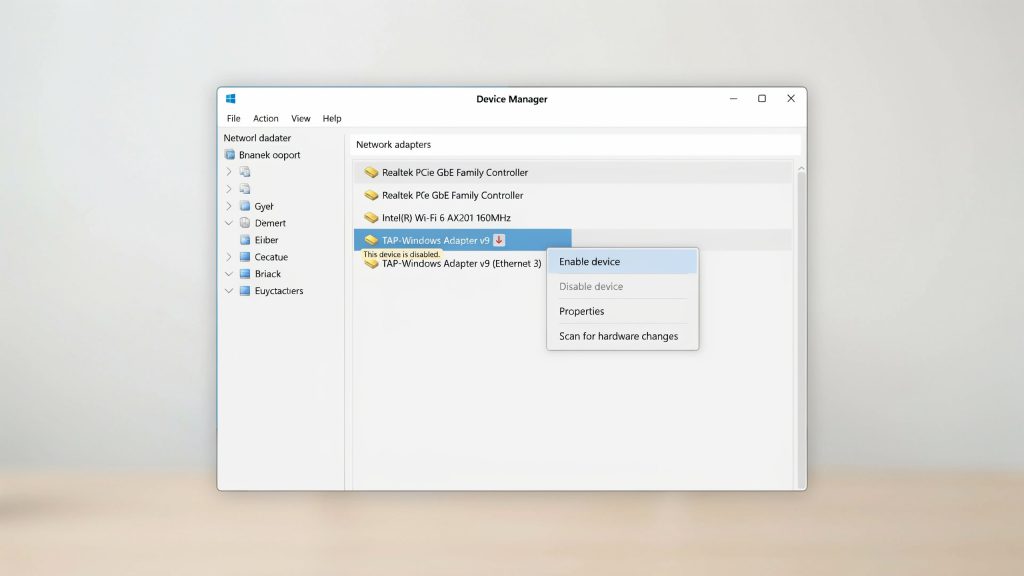Click the Intel Wi-Fi 6 AX201 adapter icon

tap(371, 217)
